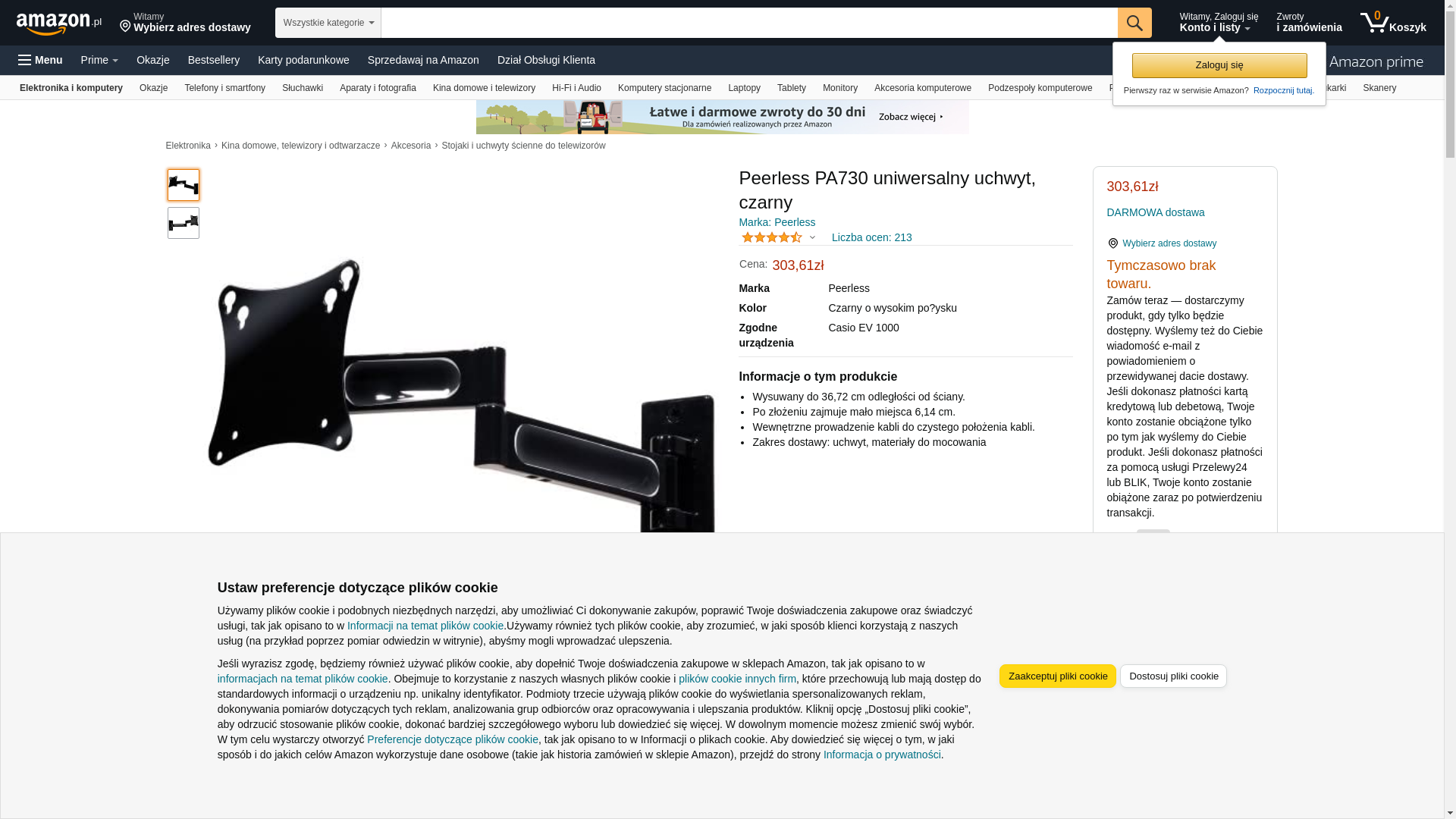Click Dostosuj pliki cookie button
The height and width of the screenshot is (819, 1456).
[x=1173, y=676]
